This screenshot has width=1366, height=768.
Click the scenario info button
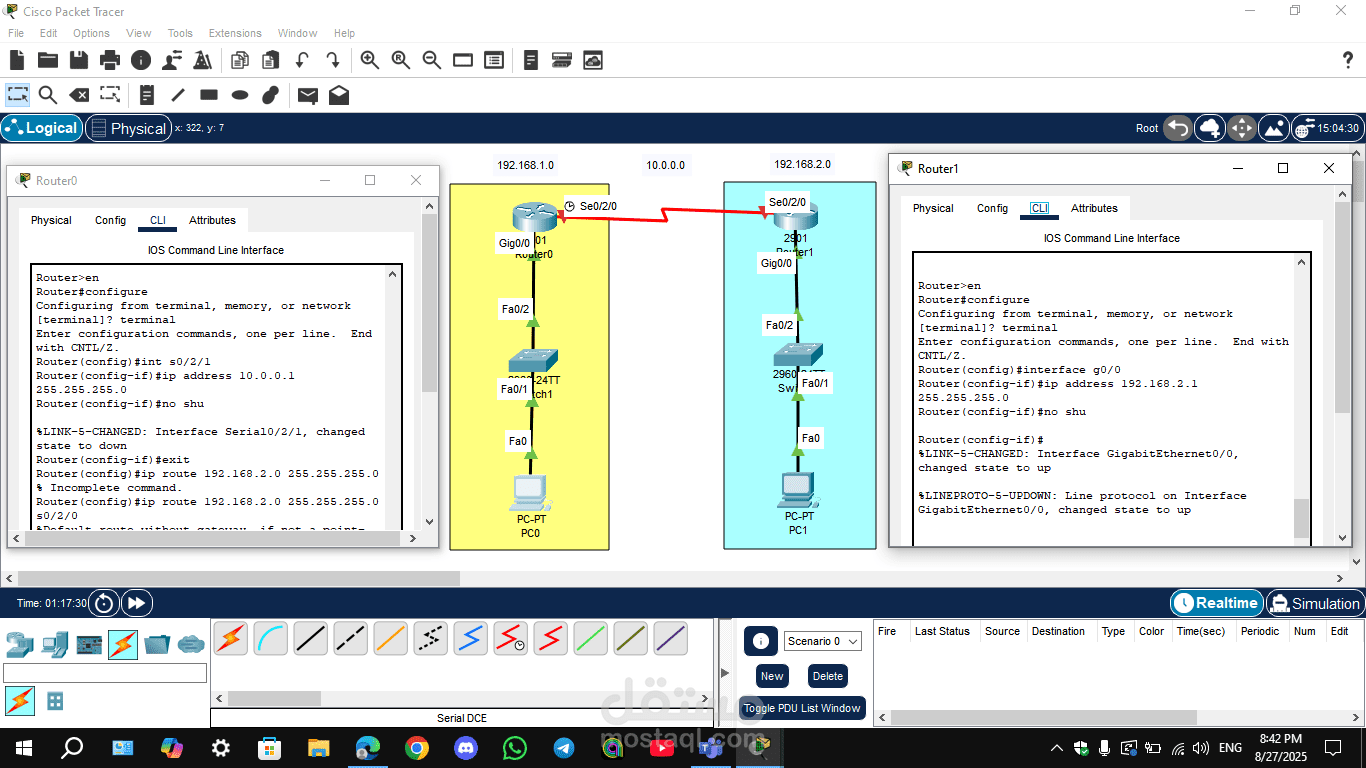761,641
